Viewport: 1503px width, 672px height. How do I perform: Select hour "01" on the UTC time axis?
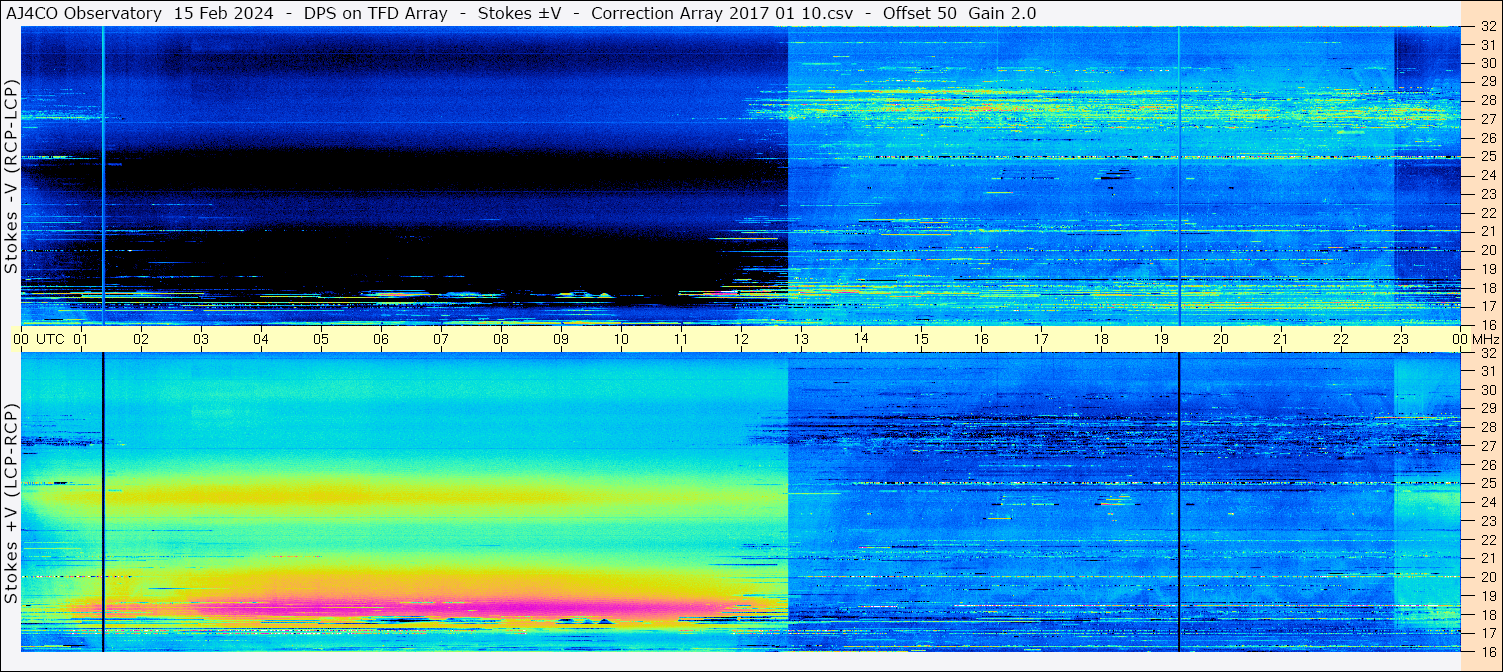click(81, 339)
